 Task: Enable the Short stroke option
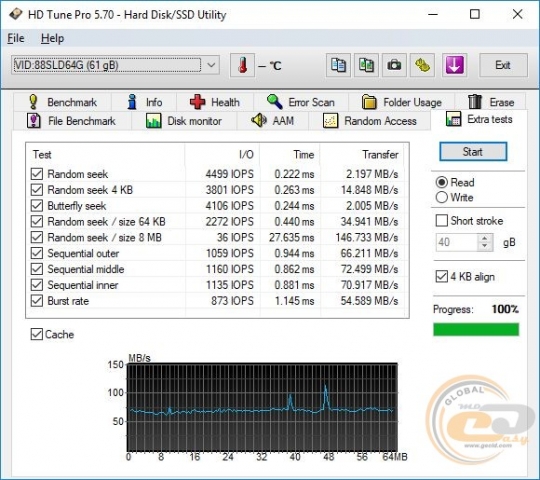tap(442, 220)
